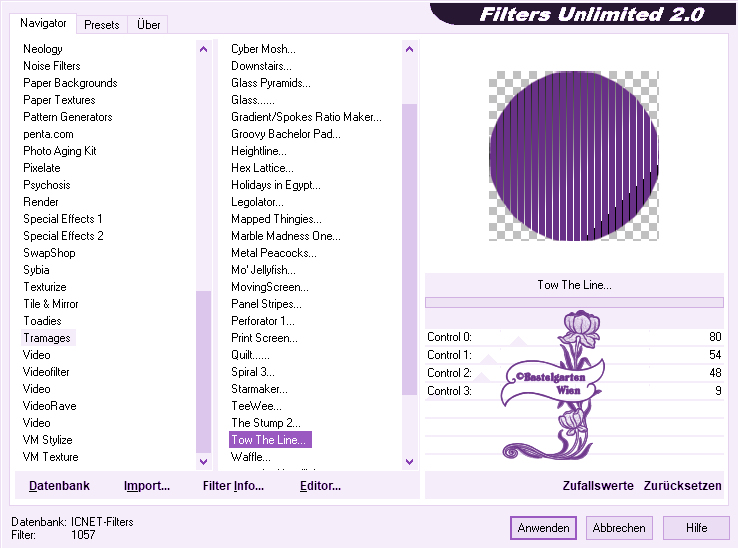Choose the Tow The Line... filter
Image resolution: width=738 pixels, height=548 pixels.
(270, 440)
